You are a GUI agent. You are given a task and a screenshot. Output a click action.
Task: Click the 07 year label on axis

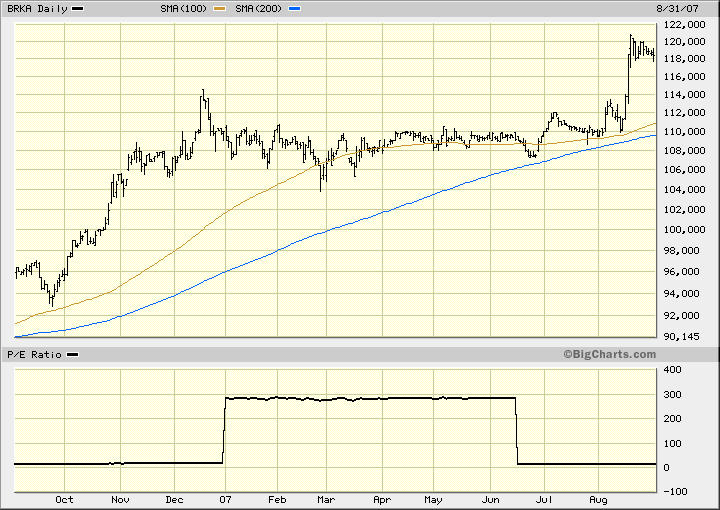coord(225,499)
